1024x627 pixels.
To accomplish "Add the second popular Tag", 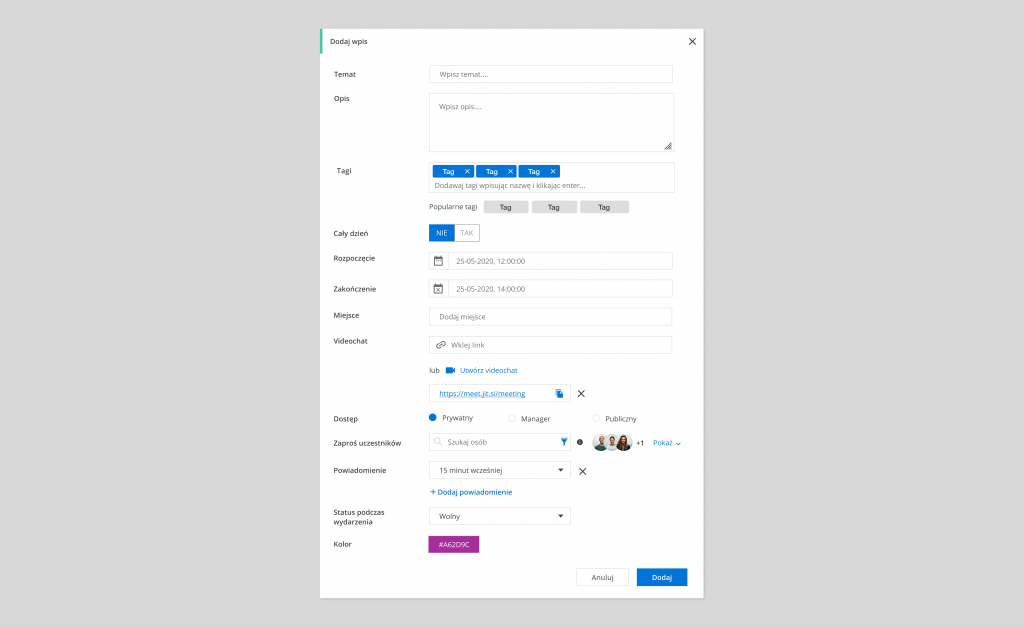I will coord(554,207).
